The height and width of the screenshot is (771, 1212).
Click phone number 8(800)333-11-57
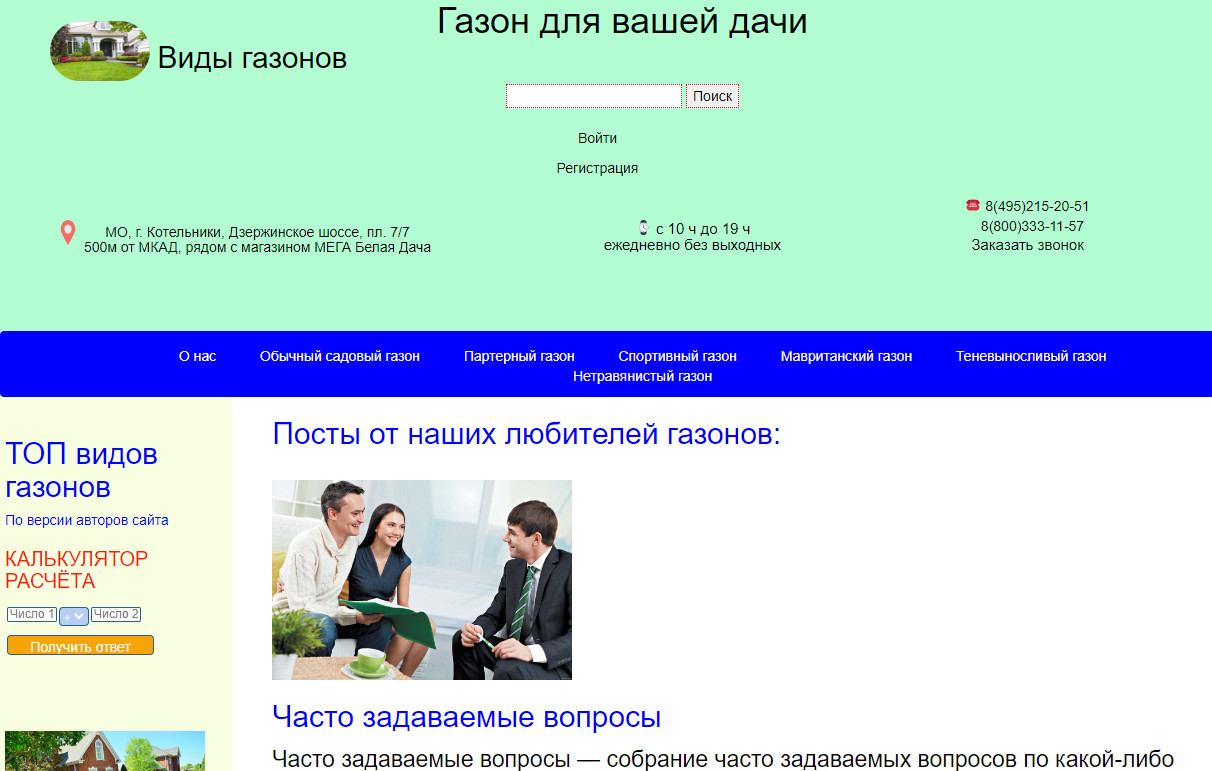pos(1032,226)
